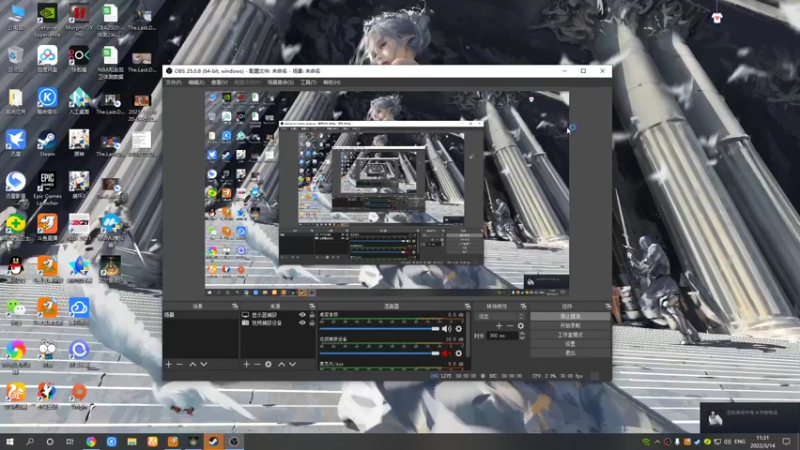800x450 pixels.
Task: Pop out the Sources (来源) dock panel
Action: coord(312,306)
